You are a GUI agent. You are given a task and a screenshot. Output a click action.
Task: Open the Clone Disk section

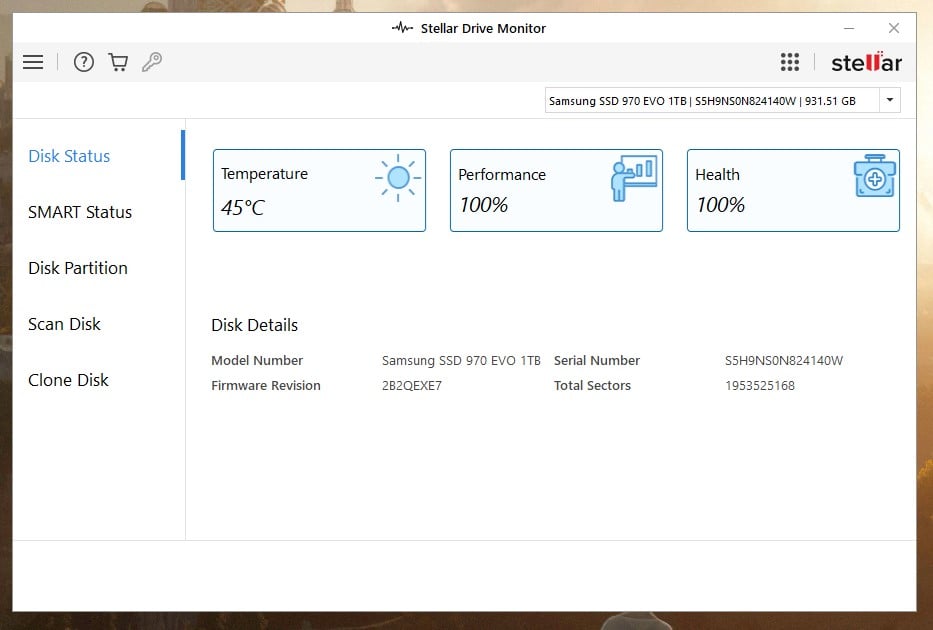[68, 380]
